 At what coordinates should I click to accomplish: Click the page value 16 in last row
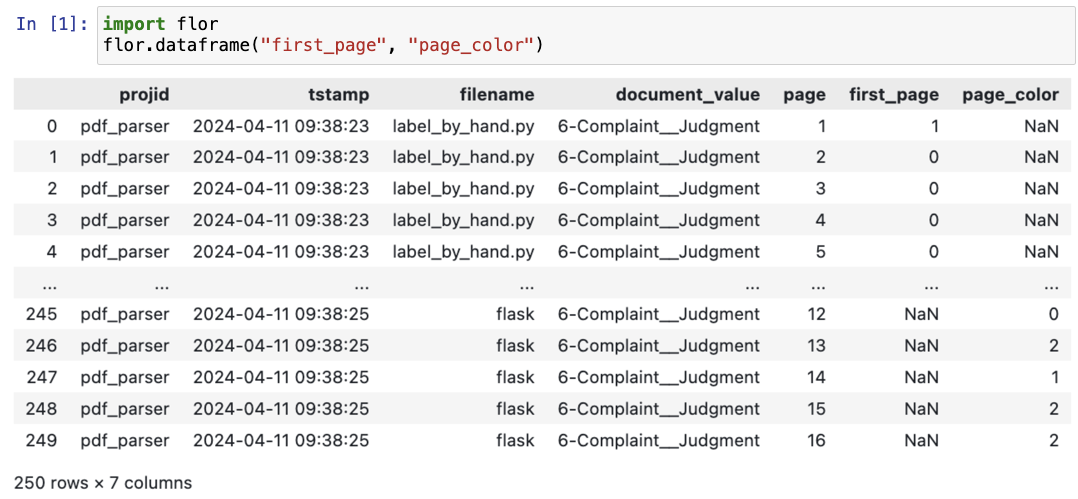[816, 440]
